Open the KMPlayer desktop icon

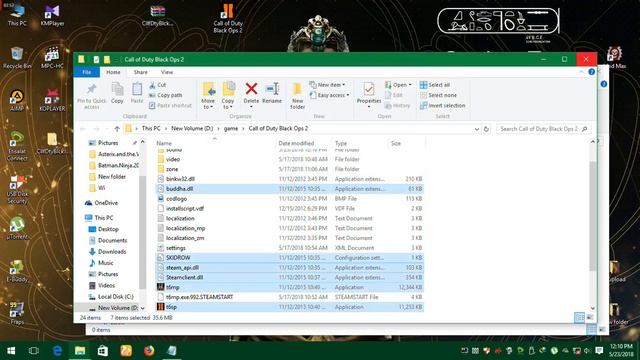(x=52, y=16)
